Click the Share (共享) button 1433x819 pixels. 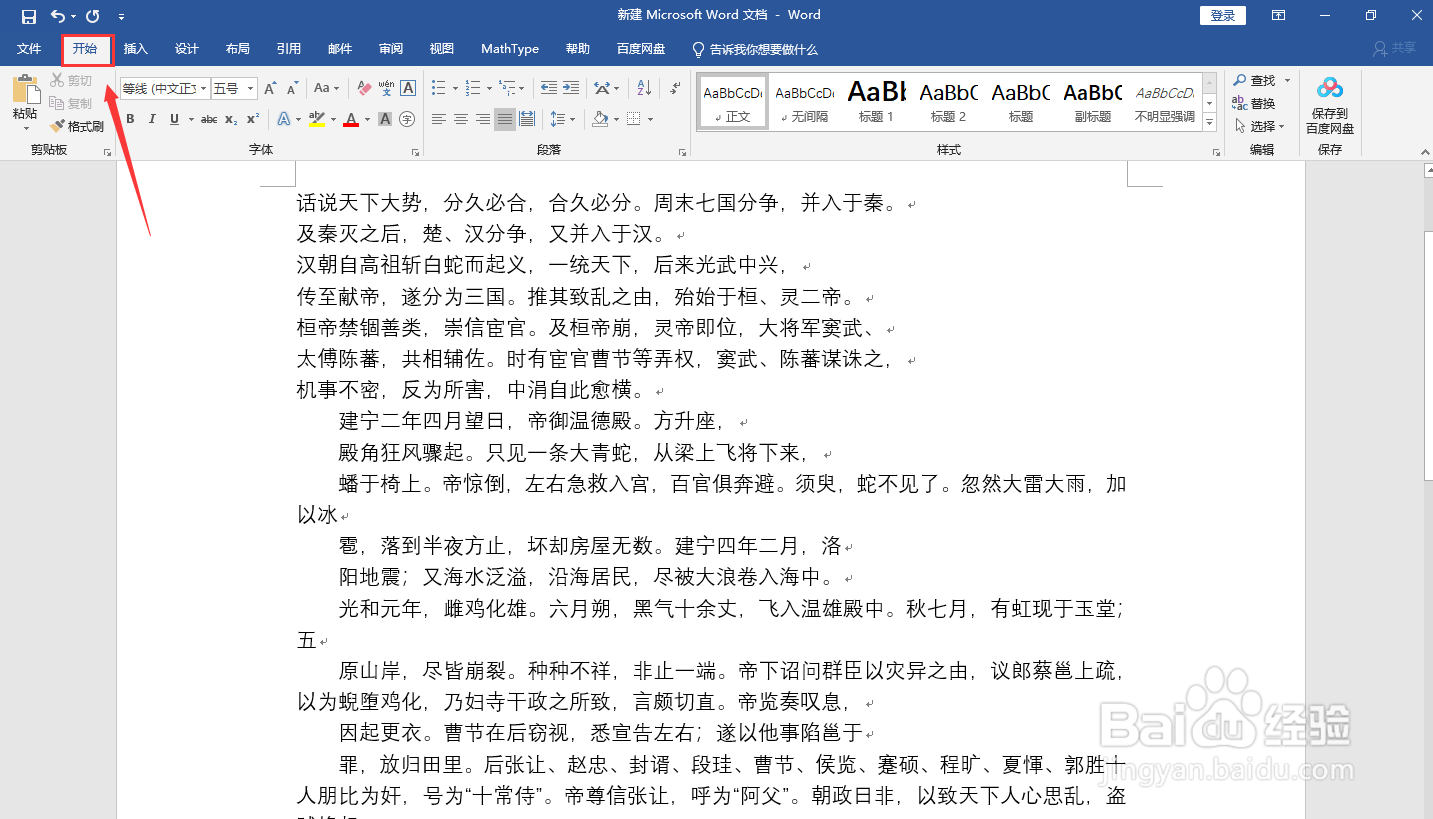point(1396,48)
